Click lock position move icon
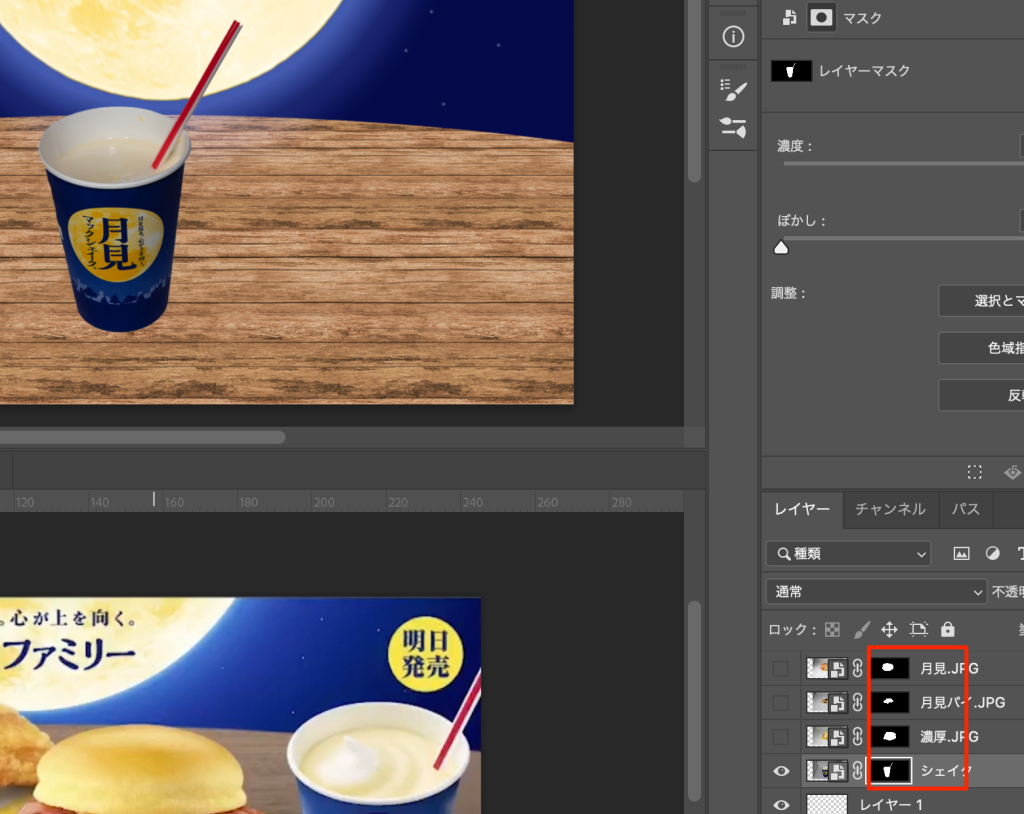Image resolution: width=1024 pixels, height=814 pixels. 889,630
